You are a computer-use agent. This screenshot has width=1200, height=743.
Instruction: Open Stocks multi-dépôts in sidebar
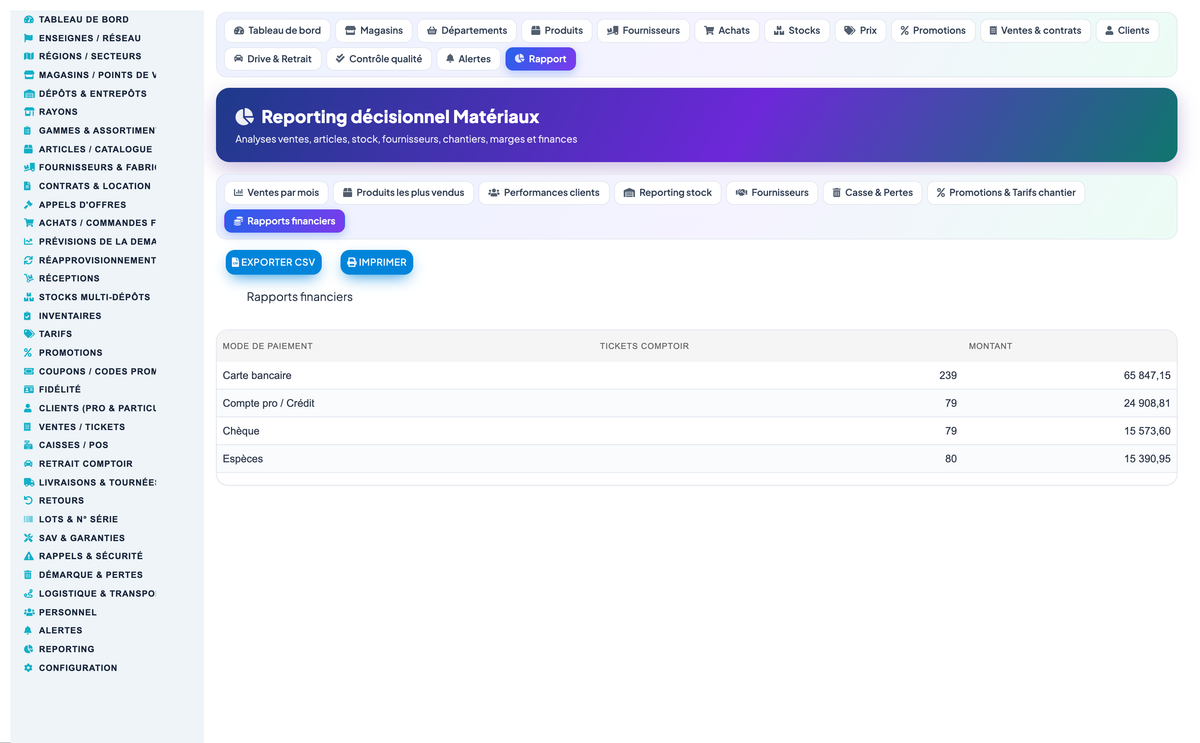pos(94,297)
